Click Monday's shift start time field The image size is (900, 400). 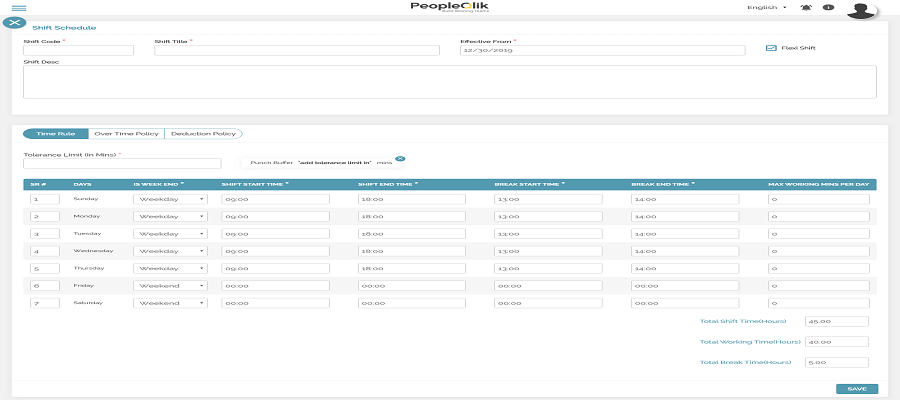pyautogui.click(x=275, y=216)
